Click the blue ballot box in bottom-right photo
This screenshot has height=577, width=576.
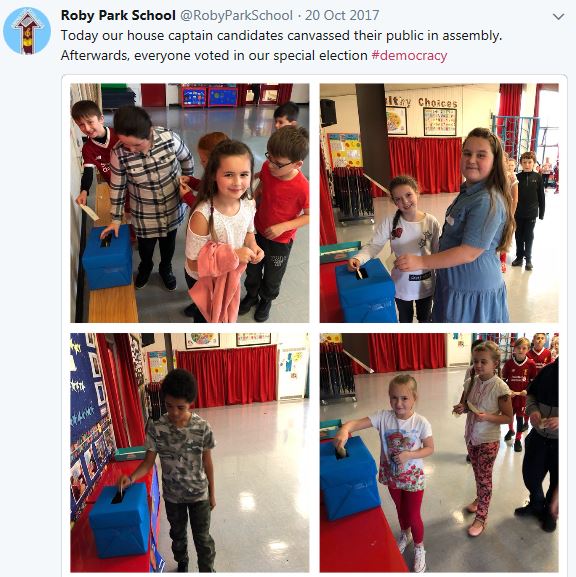click(x=350, y=478)
